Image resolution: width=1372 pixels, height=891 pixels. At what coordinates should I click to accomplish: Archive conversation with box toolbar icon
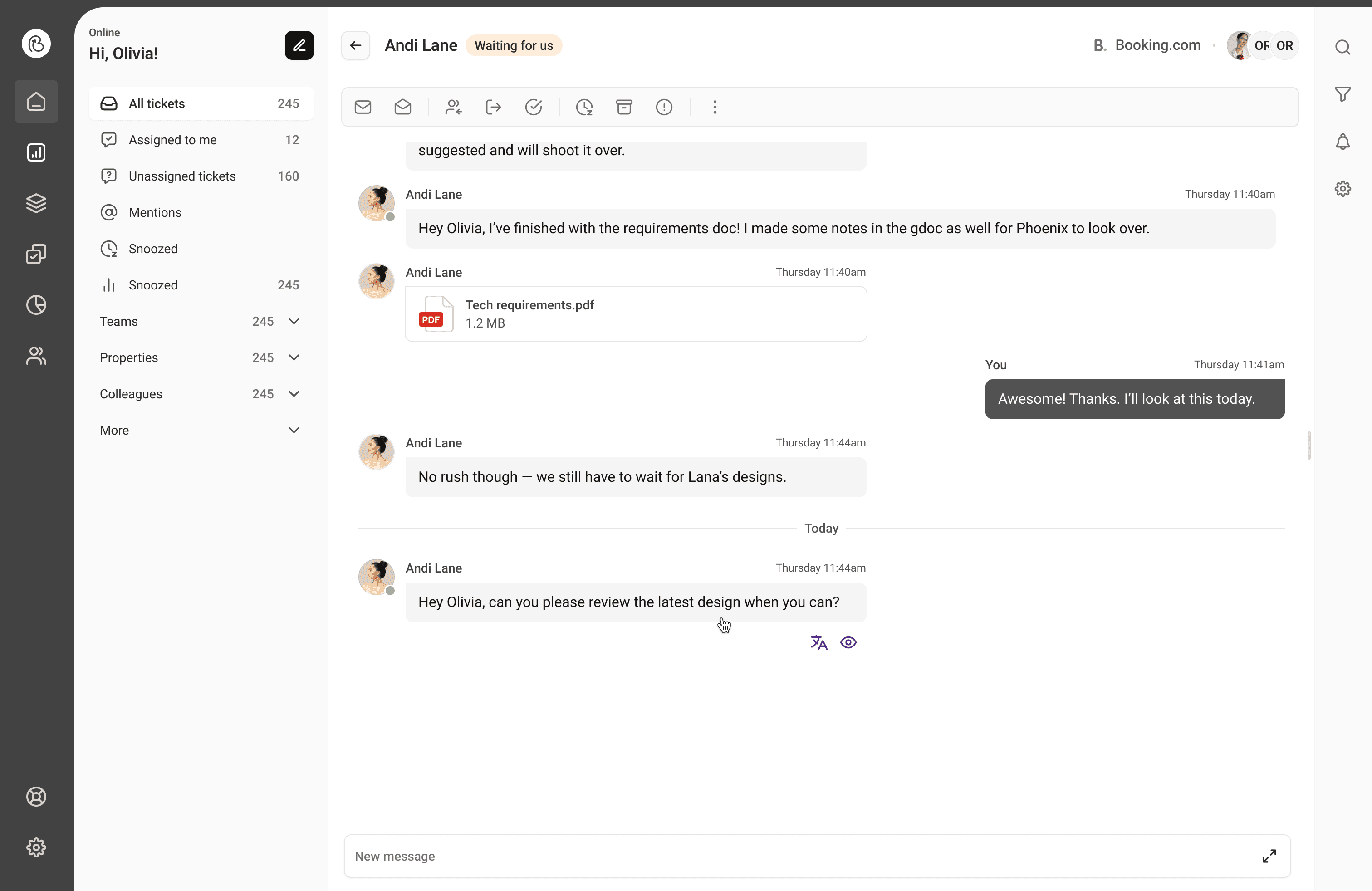pyautogui.click(x=624, y=107)
